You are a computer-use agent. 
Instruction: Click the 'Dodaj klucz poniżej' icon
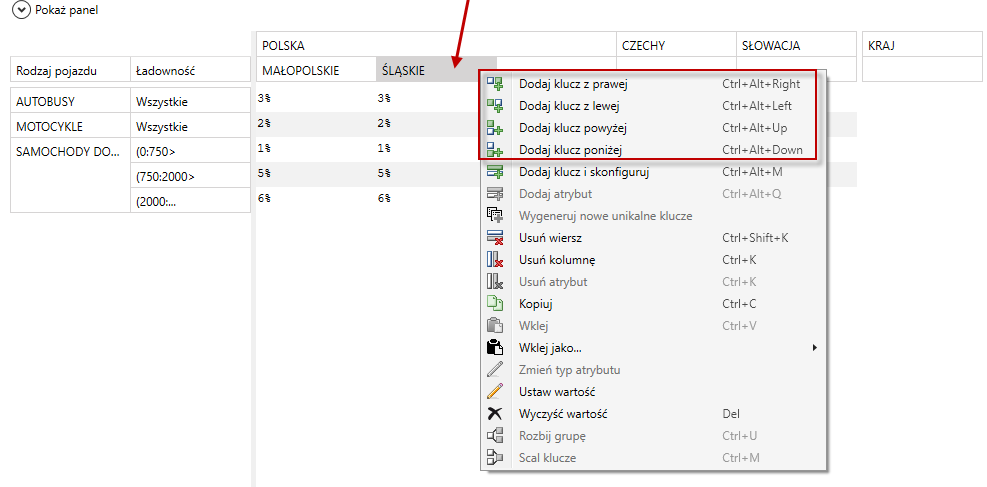(495, 150)
